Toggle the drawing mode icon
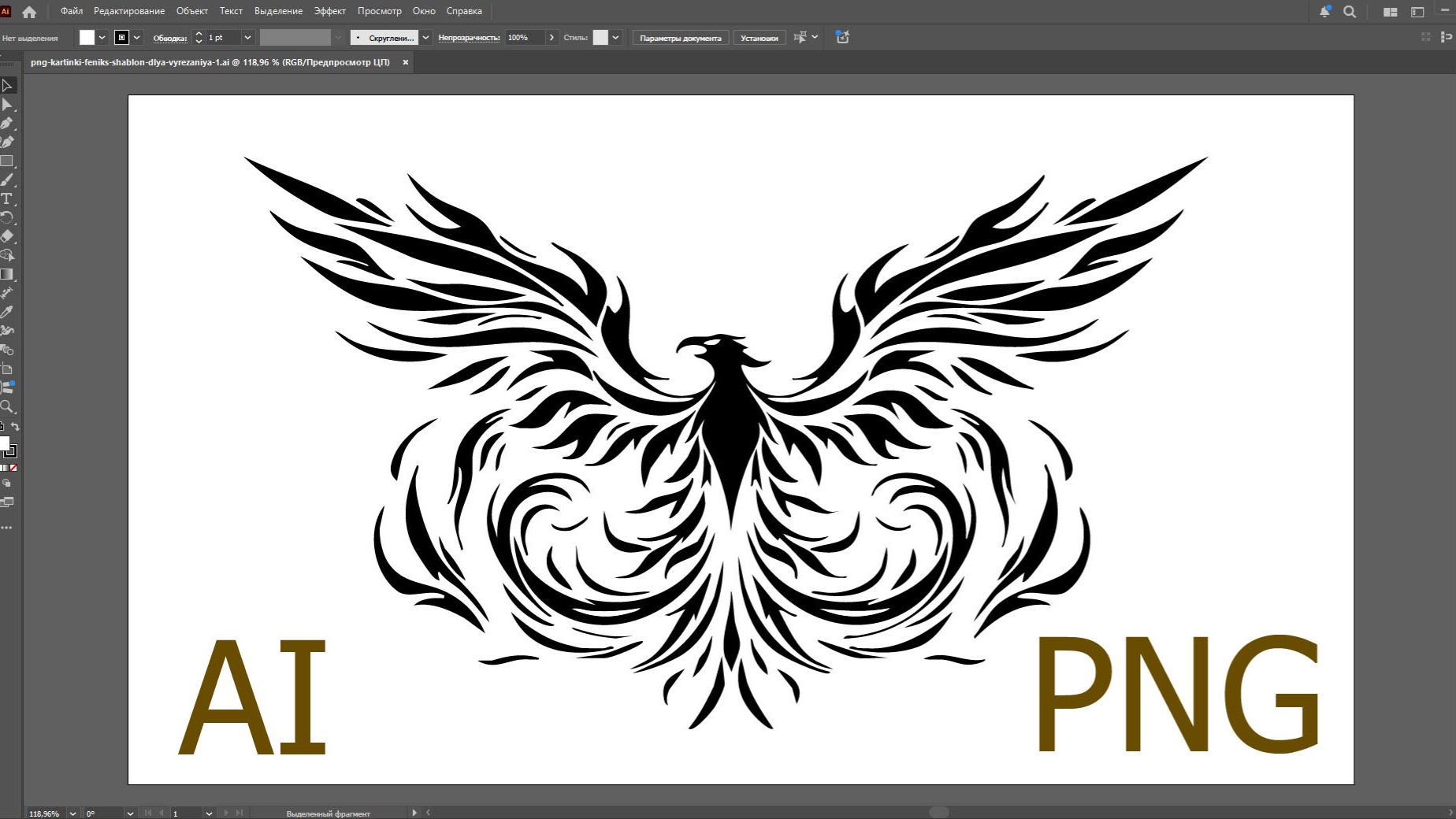1456x819 pixels. tap(7, 484)
